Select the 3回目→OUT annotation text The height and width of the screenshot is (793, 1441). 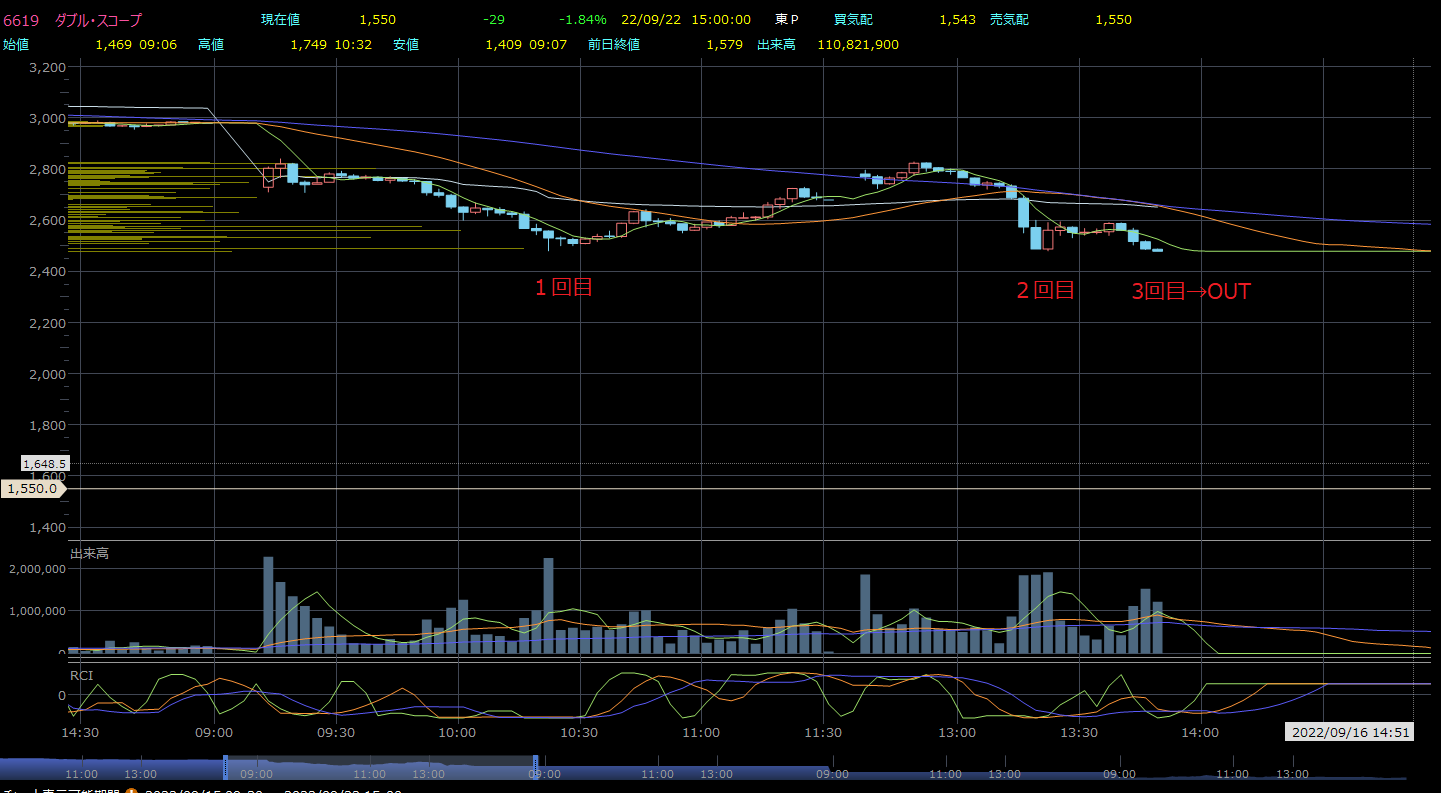pos(1190,291)
